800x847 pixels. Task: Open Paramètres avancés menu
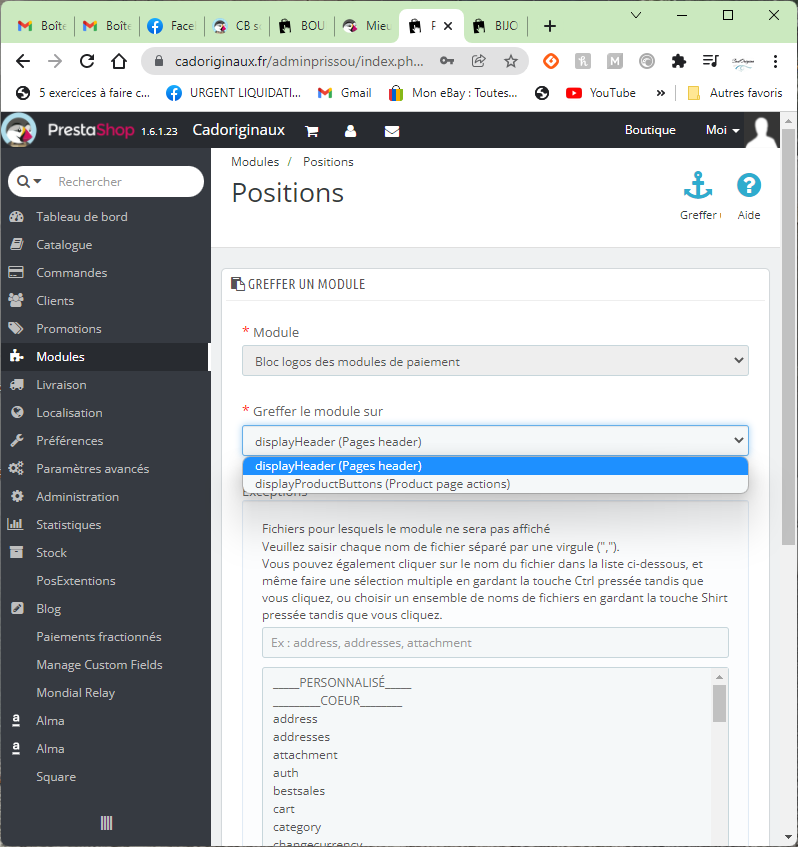point(93,469)
